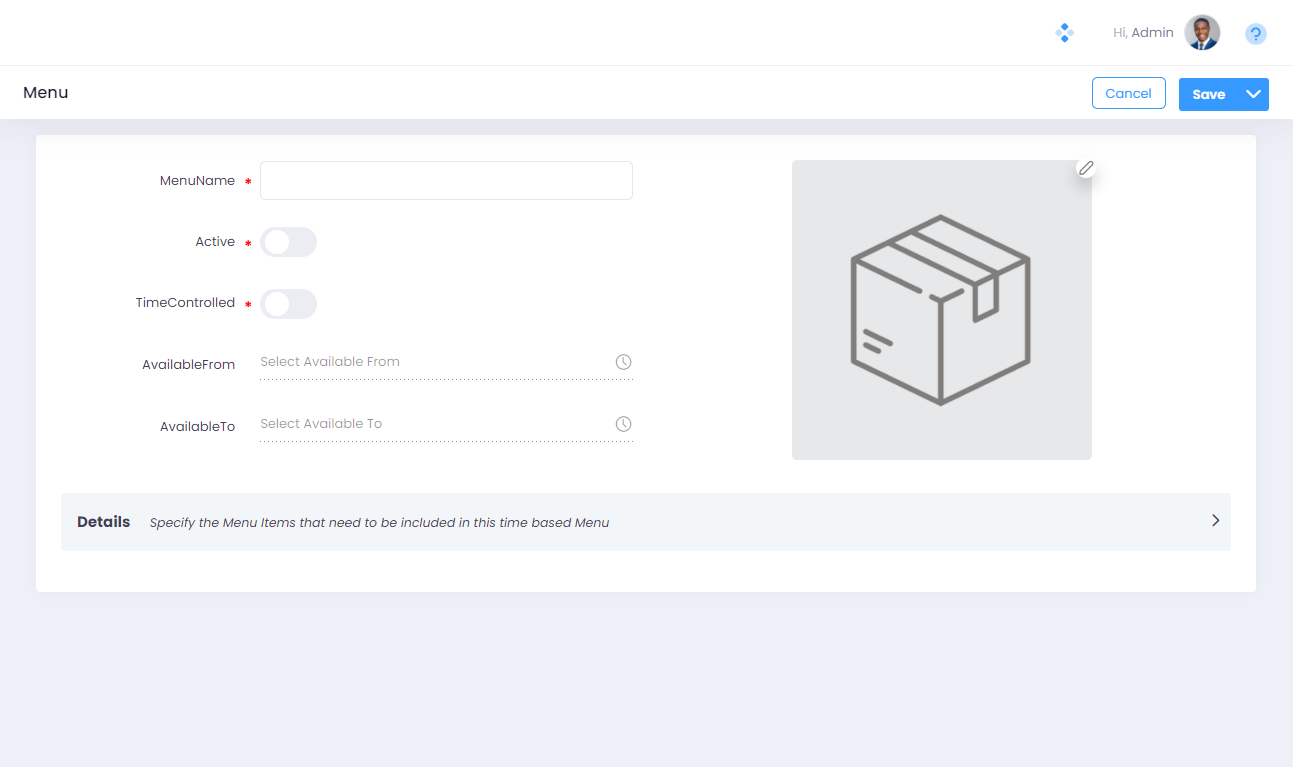This screenshot has width=1293, height=767.
Task: Click the box placeholder image
Action: click(941, 310)
